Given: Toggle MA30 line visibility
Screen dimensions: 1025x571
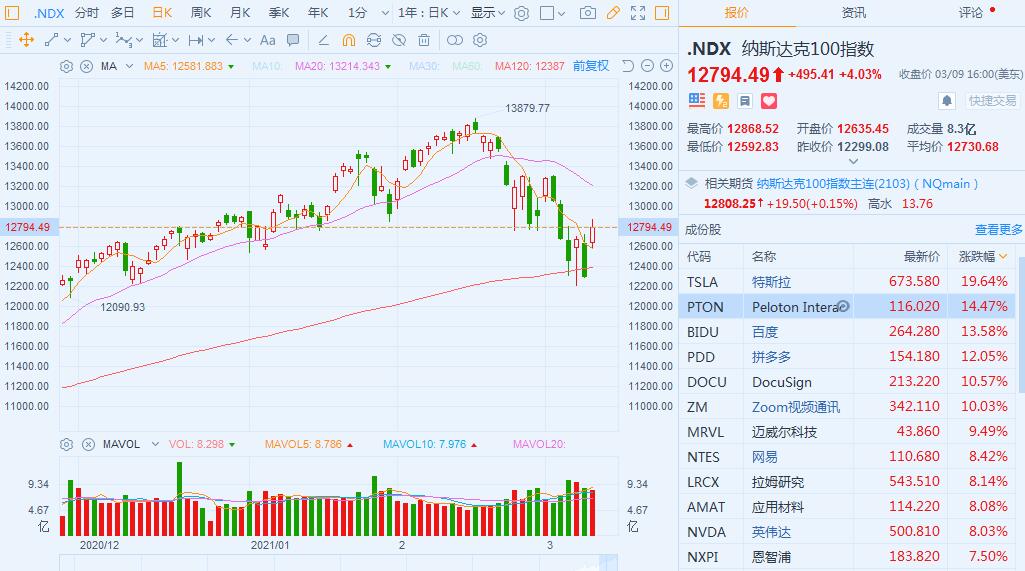Looking at the screenshot, I should pos(424,66).
